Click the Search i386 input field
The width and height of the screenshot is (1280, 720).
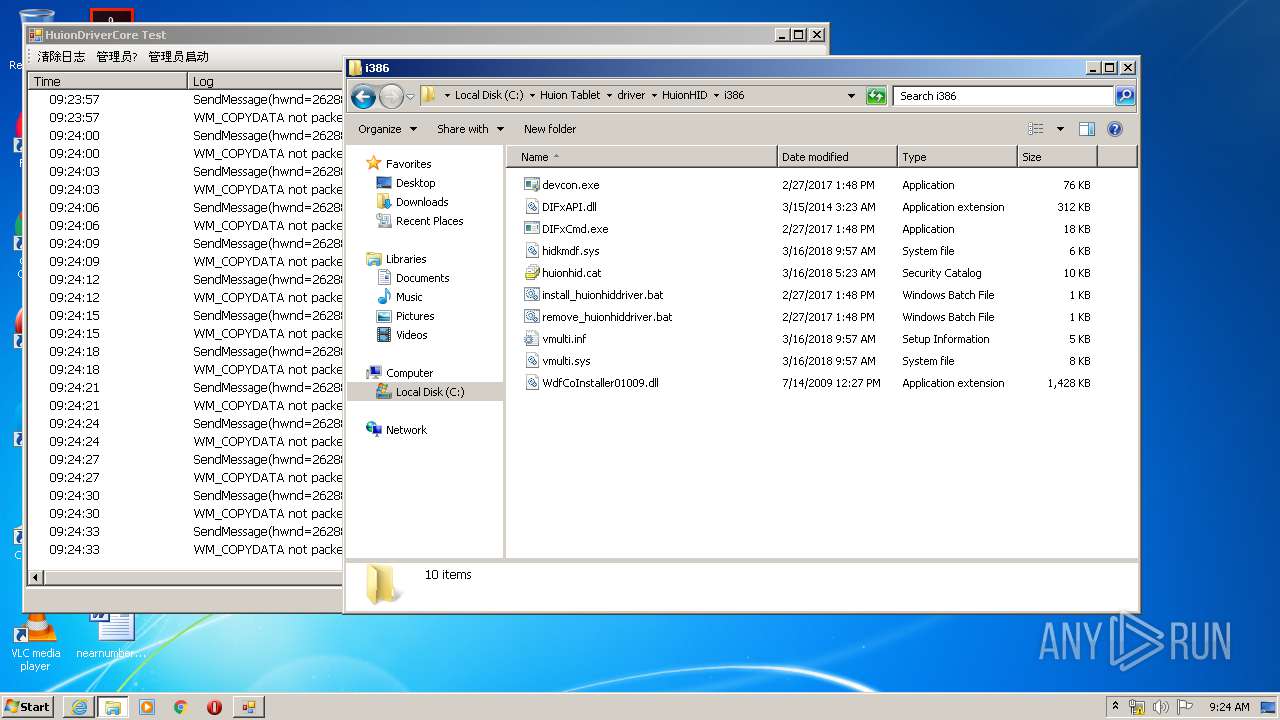pos(1003,96)
